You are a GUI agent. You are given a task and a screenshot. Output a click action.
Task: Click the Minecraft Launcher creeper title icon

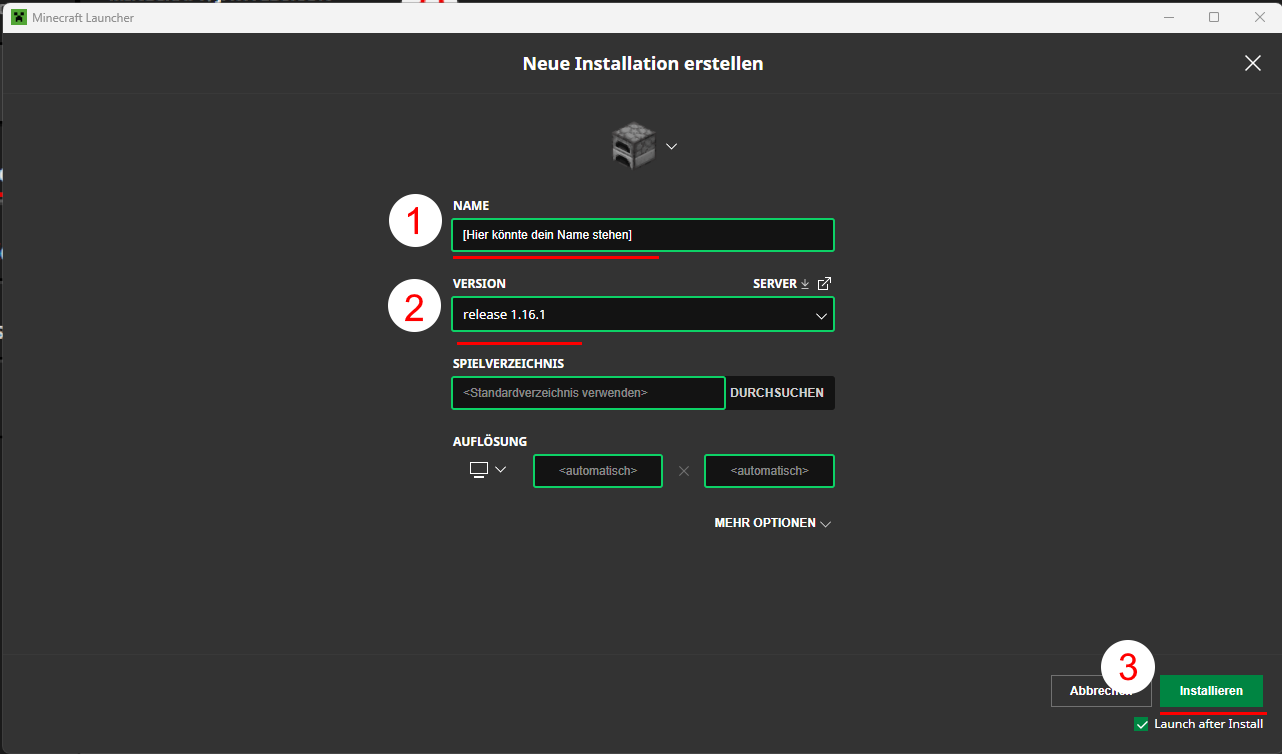[x=18, y=17]
